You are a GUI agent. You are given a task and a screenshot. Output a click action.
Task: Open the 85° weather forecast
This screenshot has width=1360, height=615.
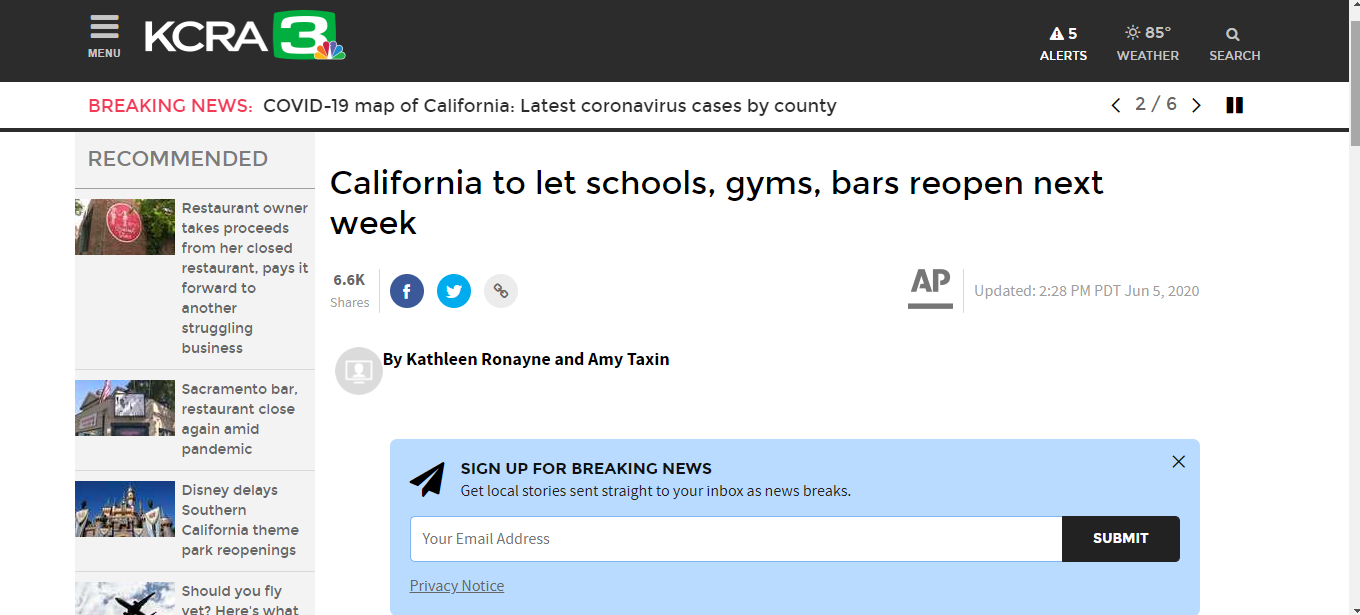pos(1148,44)
